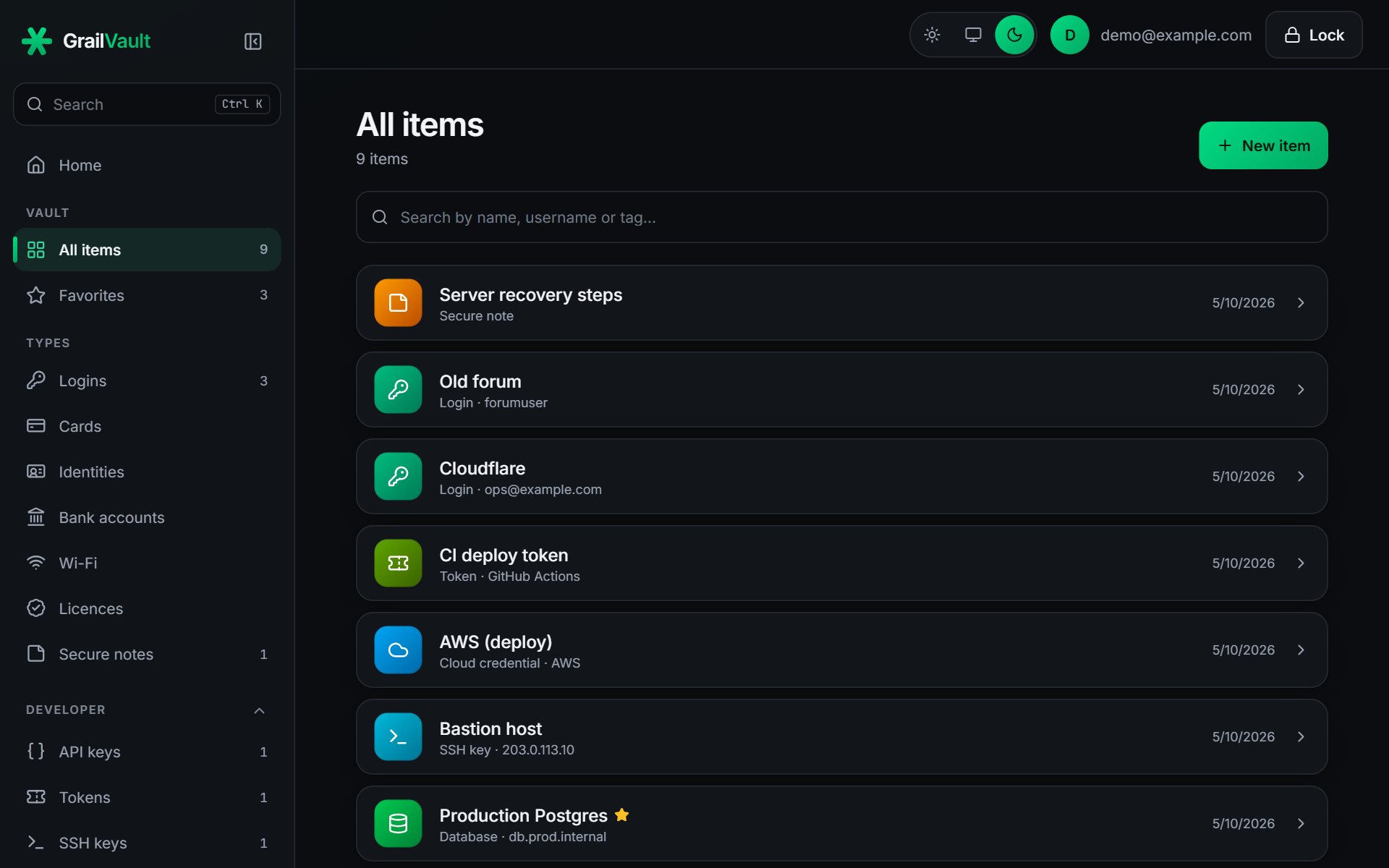Click SSH key · 203.0.113.10 subtitle
Image resolution: width=1389 pixels, height=868 pixels.
pyautogui.click(x=506, y=750)
